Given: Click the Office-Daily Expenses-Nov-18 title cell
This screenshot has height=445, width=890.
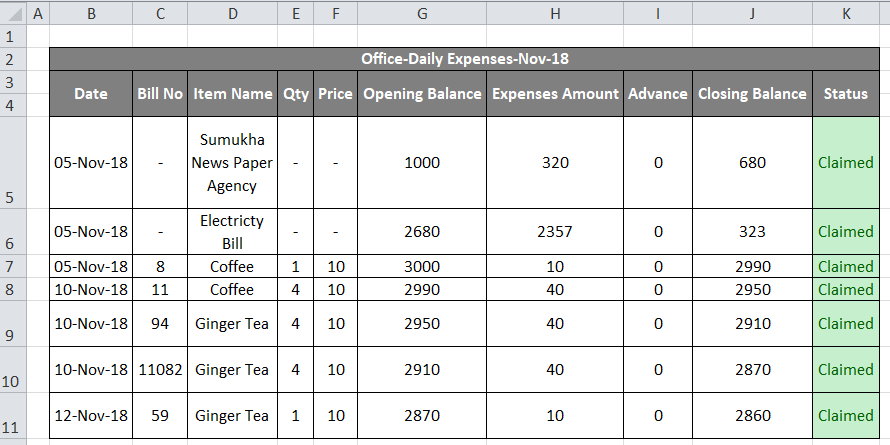Looking at the screenshot, I should click(x=464, y=59).
